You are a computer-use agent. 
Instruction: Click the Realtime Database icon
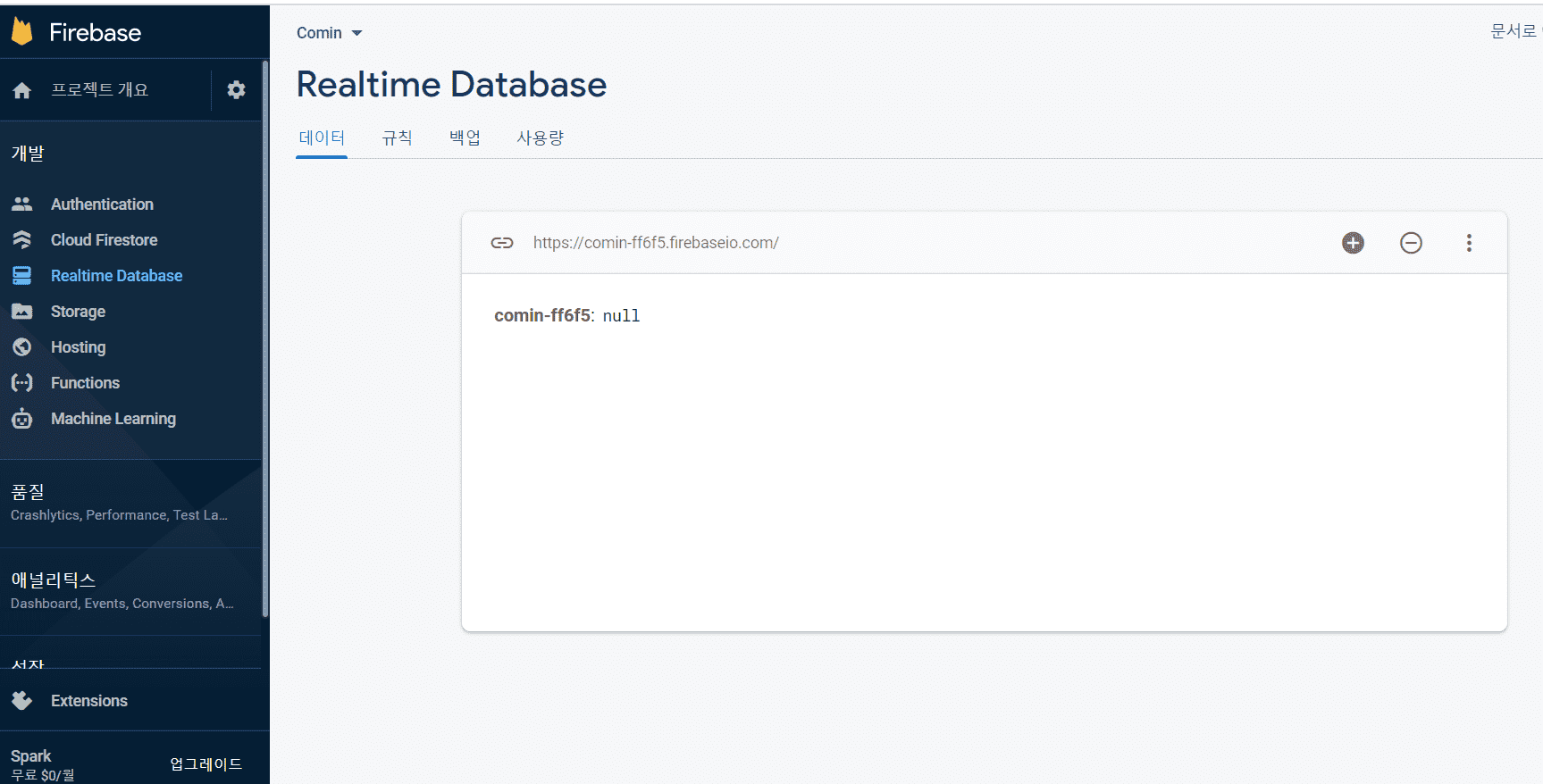(x=22, y=276)
